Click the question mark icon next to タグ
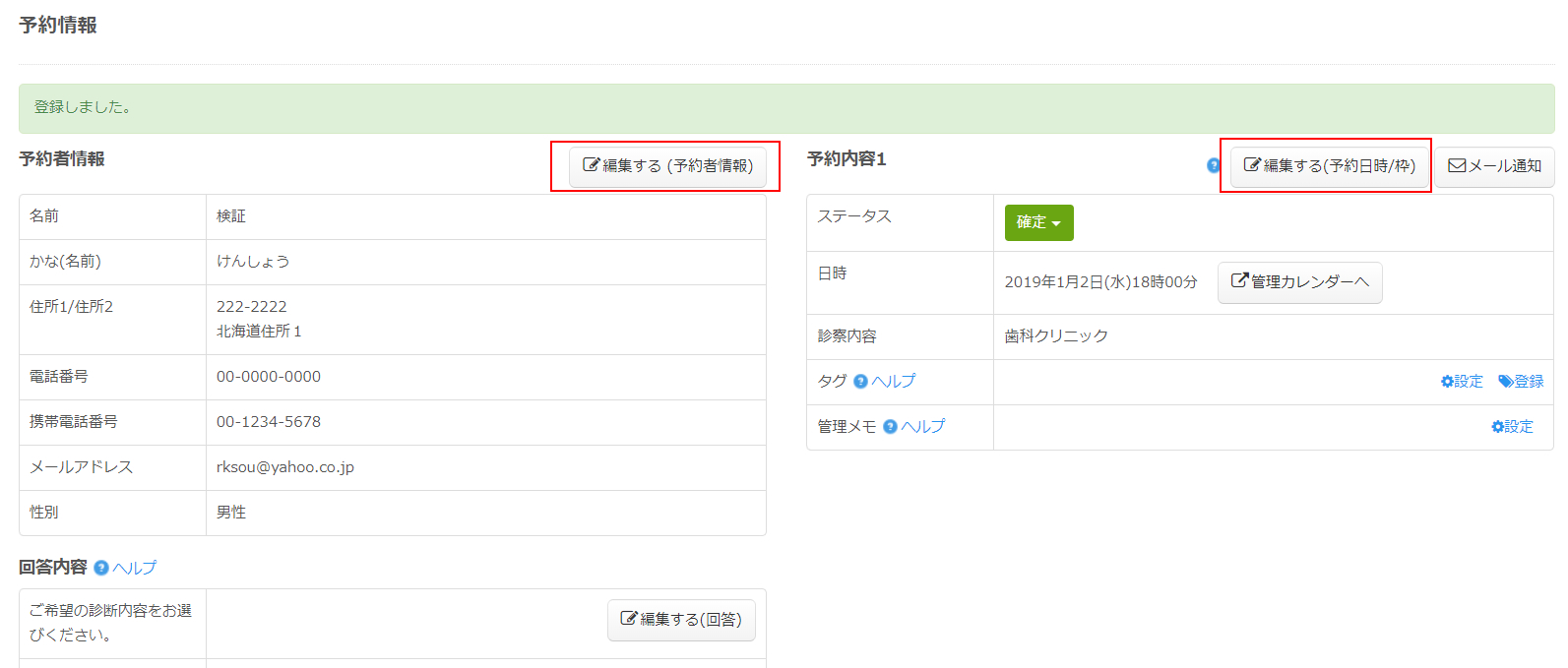The image size is (1568, 668). click(x=860, y=382)
